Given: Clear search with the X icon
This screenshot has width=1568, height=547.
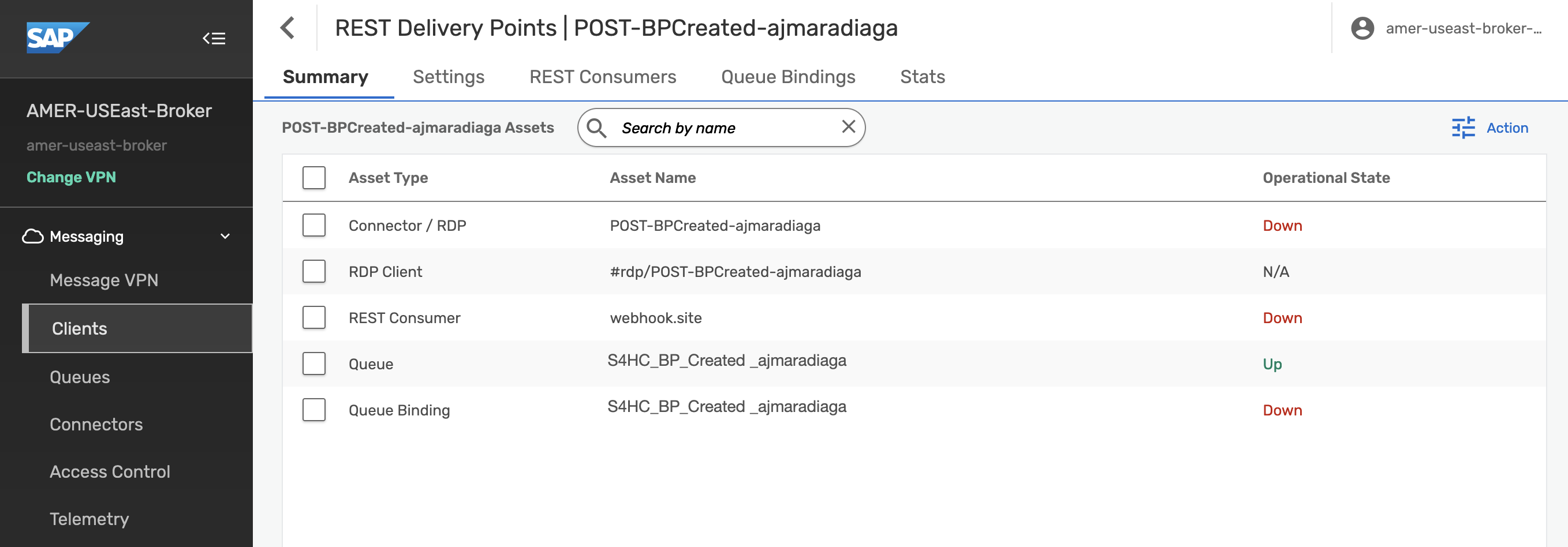Looking at the screenshot, I should (x=849, y=126).
